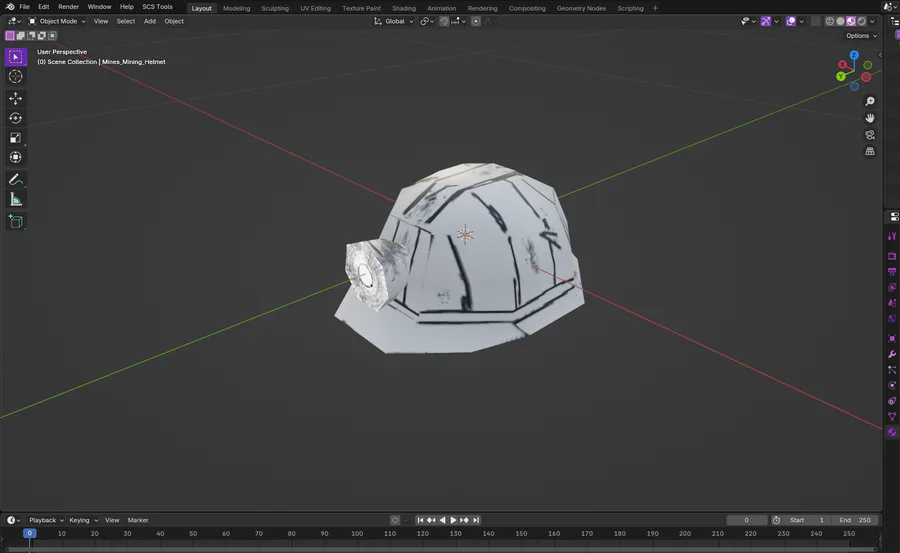Select the Annotate tool
The image size is (900, 553).
coord(15,180)
